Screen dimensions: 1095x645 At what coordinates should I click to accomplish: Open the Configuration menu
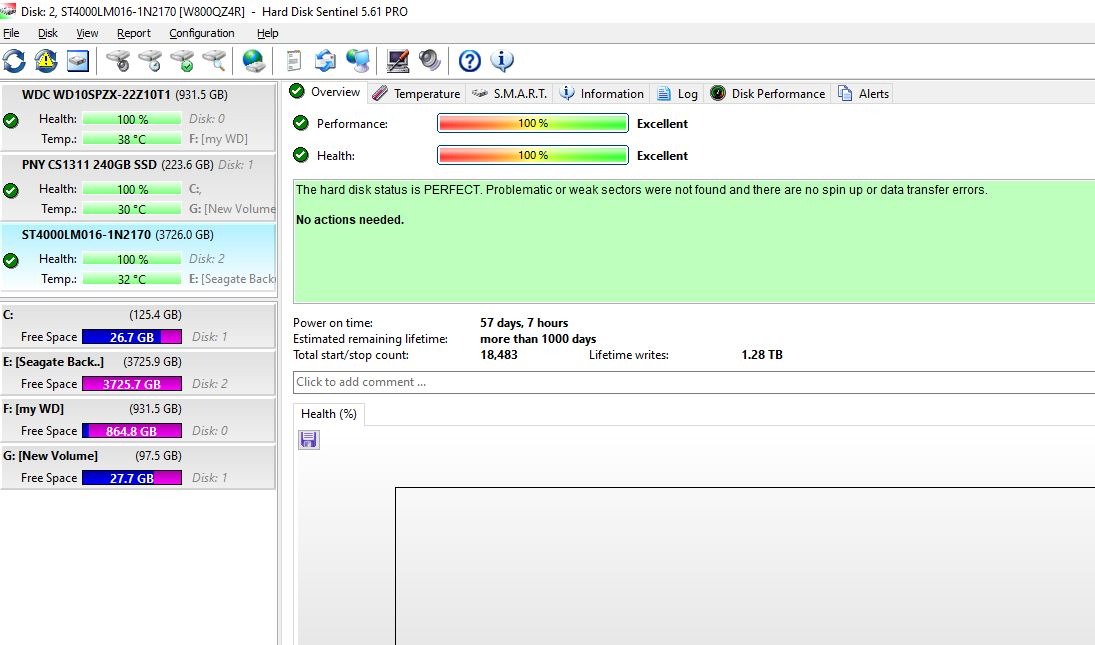point(201,33)
